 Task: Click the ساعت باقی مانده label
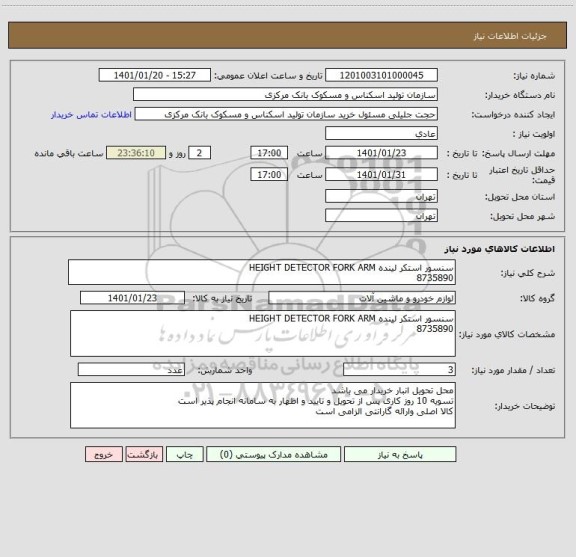tap(69, 153)
